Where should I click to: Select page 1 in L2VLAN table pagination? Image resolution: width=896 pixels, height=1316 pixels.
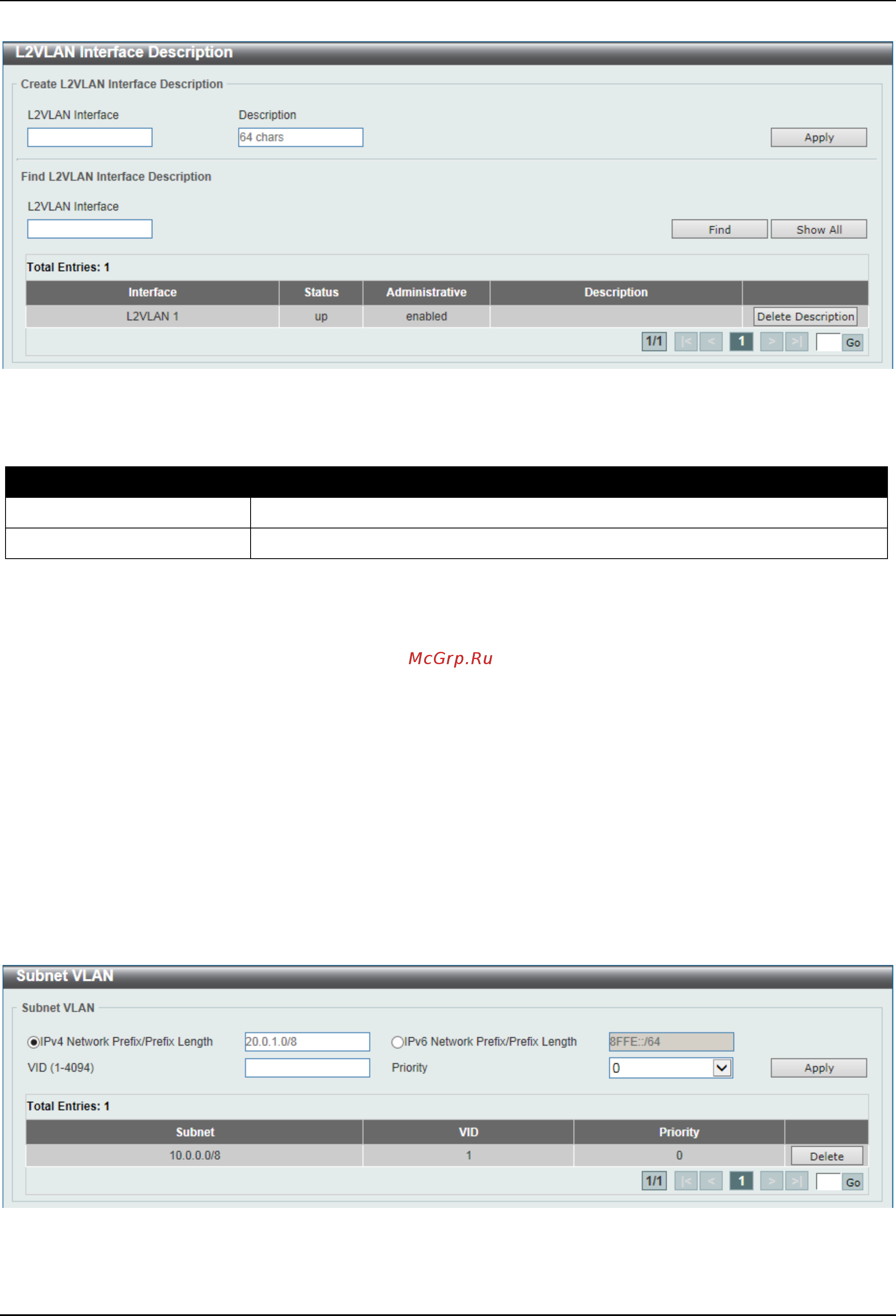tap(742, 342)
